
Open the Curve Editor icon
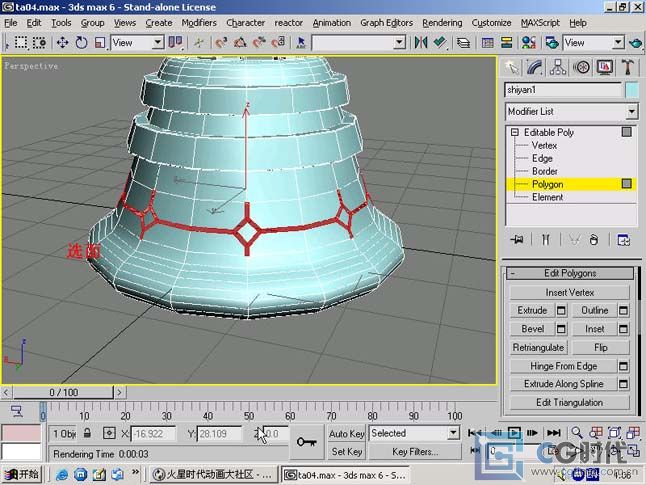point(487,42)
